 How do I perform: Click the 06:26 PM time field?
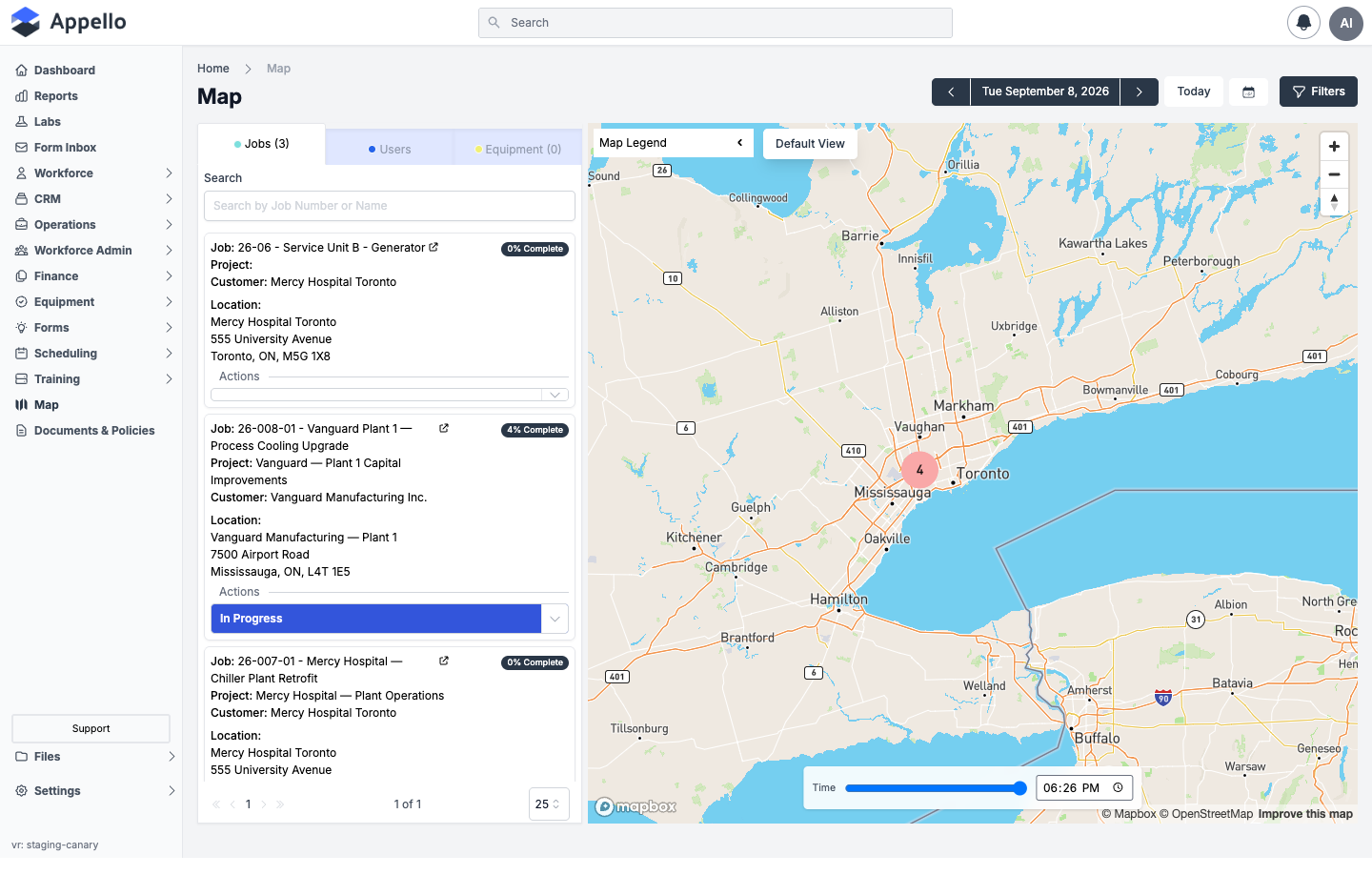[1084, 788]
